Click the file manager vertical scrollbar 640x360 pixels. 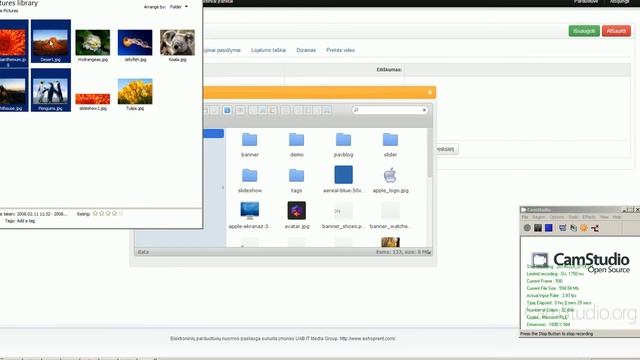429,153
